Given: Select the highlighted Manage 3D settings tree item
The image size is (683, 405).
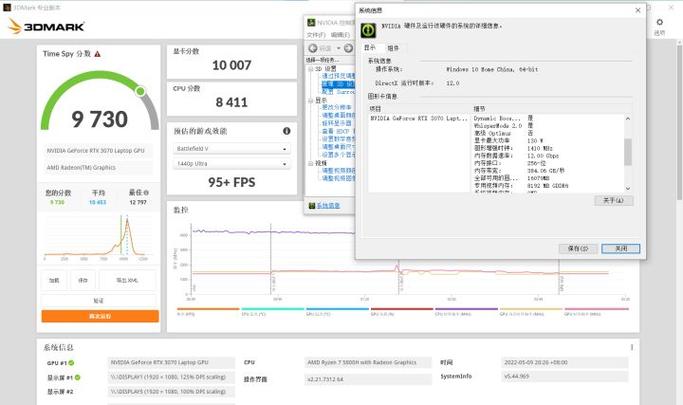Looking at the screenshot, I should point(338,84).
